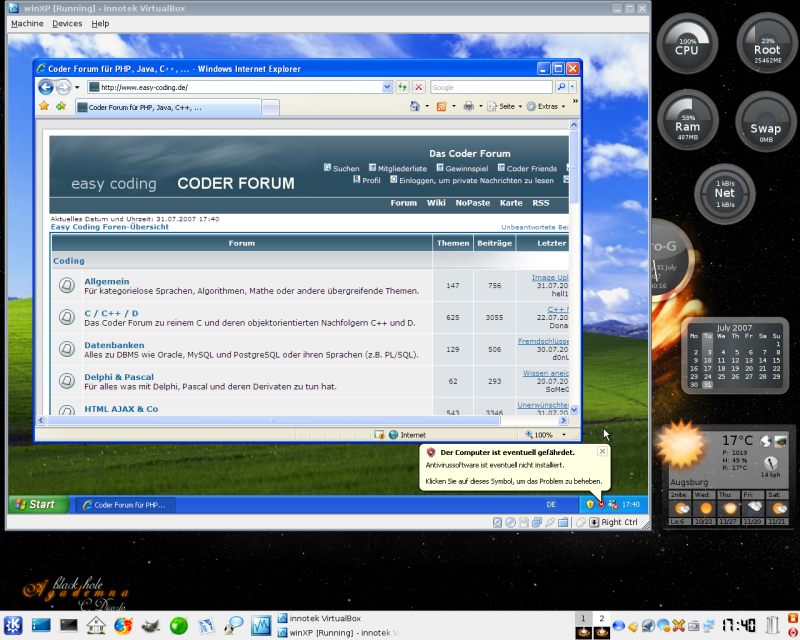This screenshot has height=640, width=800.
Task: Dismiss the security warning balloon
Action: tap(602, 452)
